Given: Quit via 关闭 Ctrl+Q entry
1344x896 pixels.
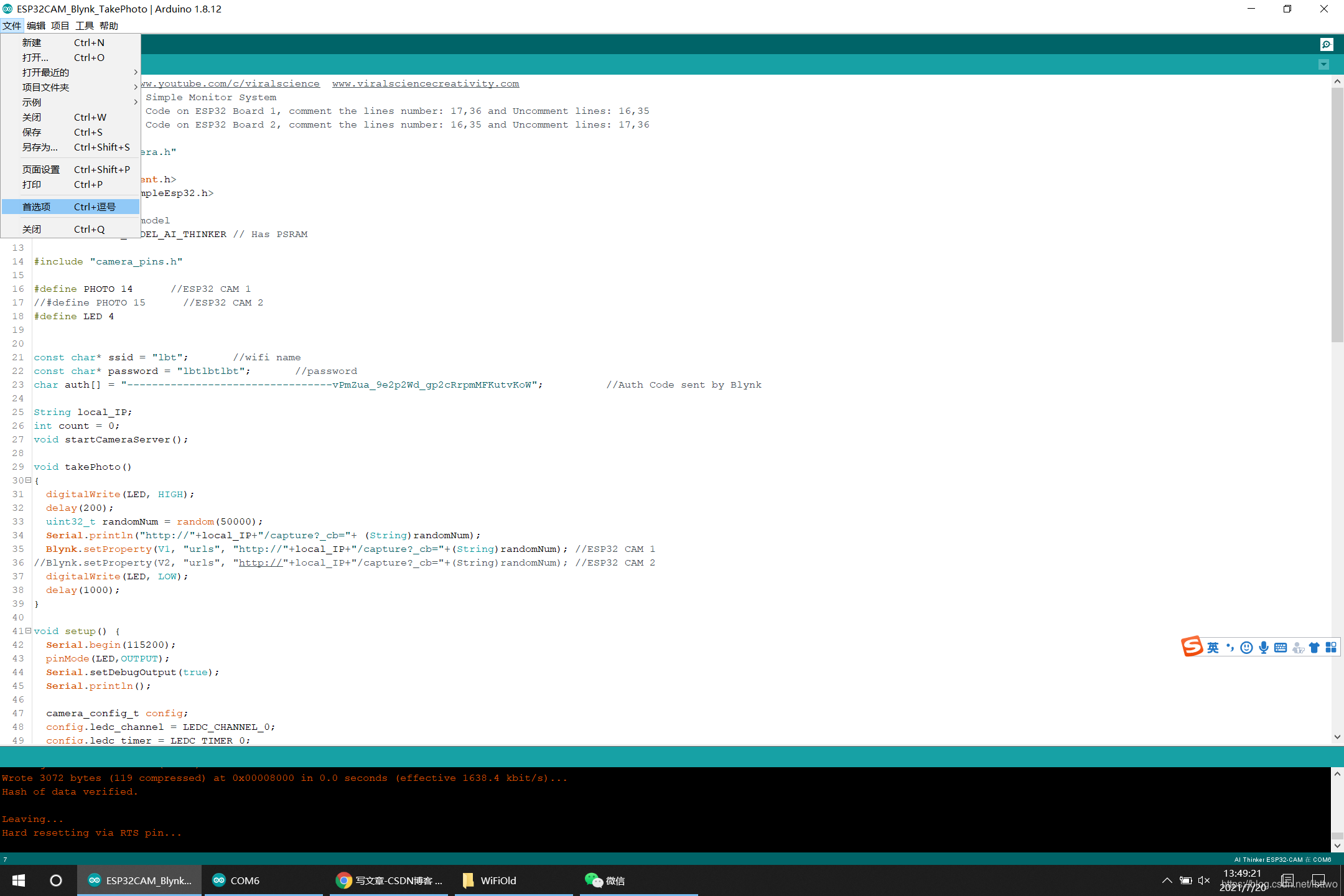Looking at the screenshot, I should point(70,229).
